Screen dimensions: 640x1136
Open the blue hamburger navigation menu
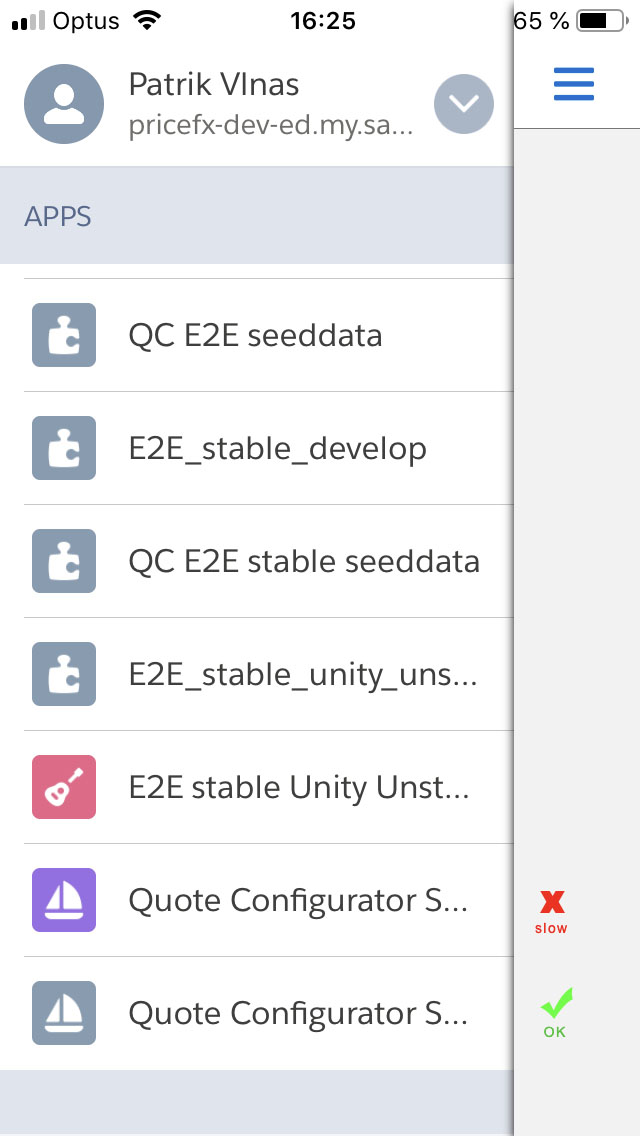tap(573, 84)
